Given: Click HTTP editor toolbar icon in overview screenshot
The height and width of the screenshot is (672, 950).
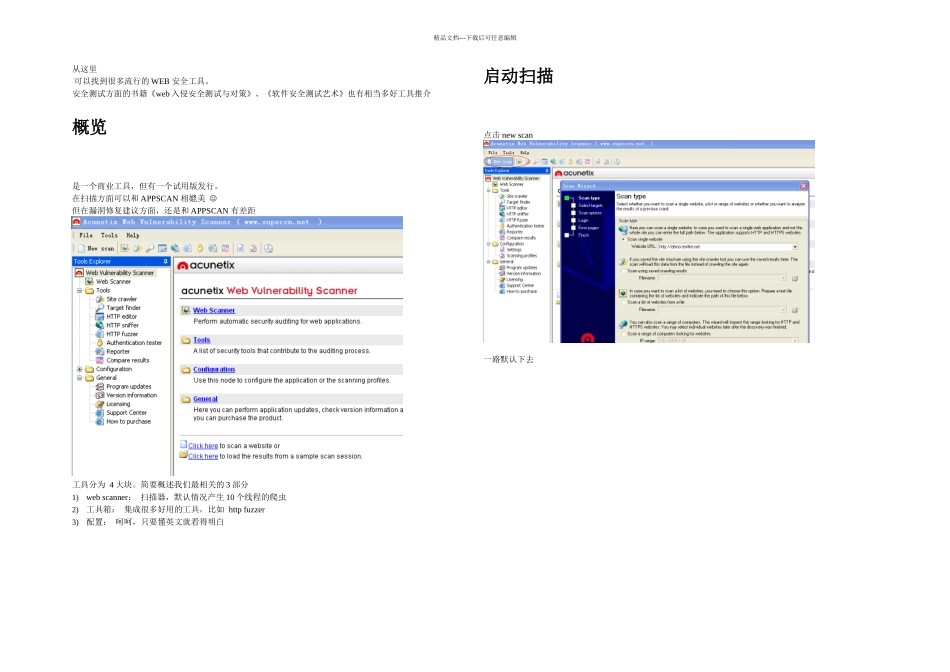Looking at the screenshot, I should pos(162,248).
